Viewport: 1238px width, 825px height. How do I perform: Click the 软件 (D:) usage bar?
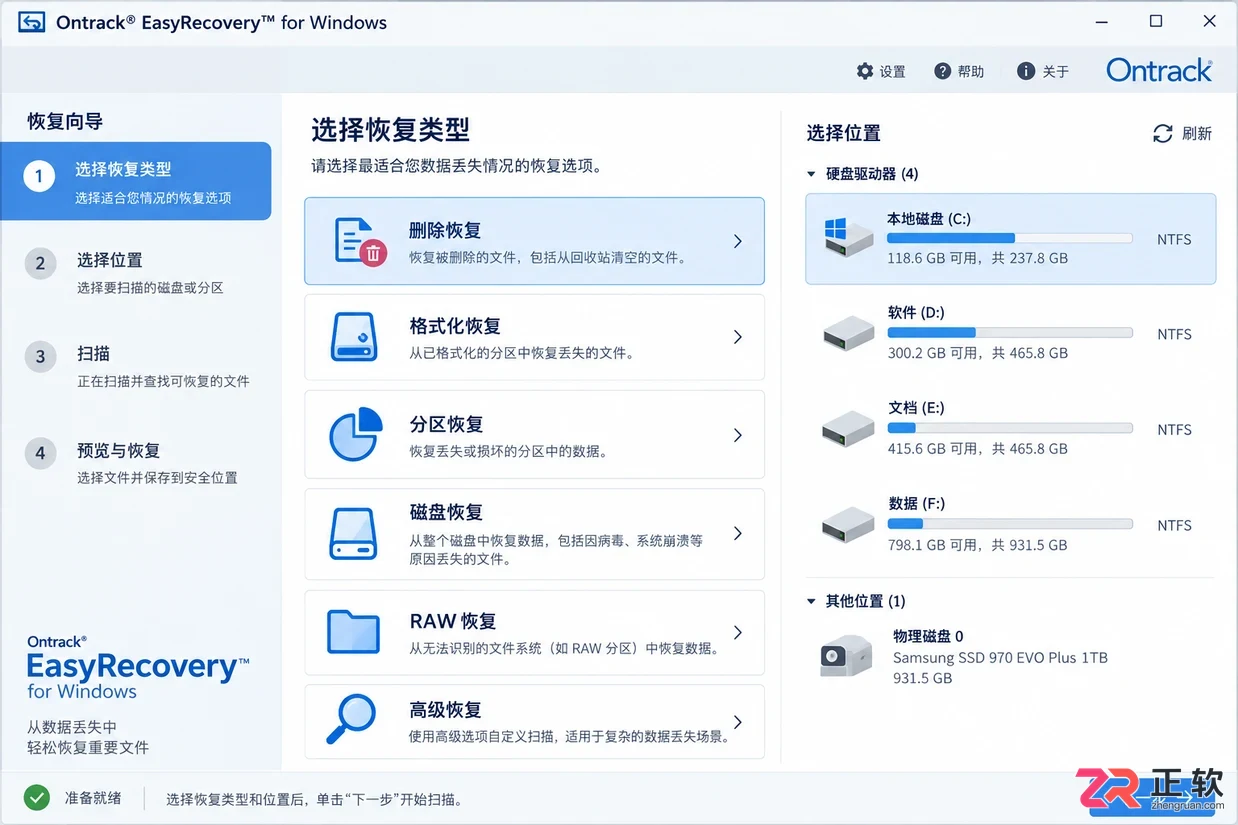[x=1010, y=333]
